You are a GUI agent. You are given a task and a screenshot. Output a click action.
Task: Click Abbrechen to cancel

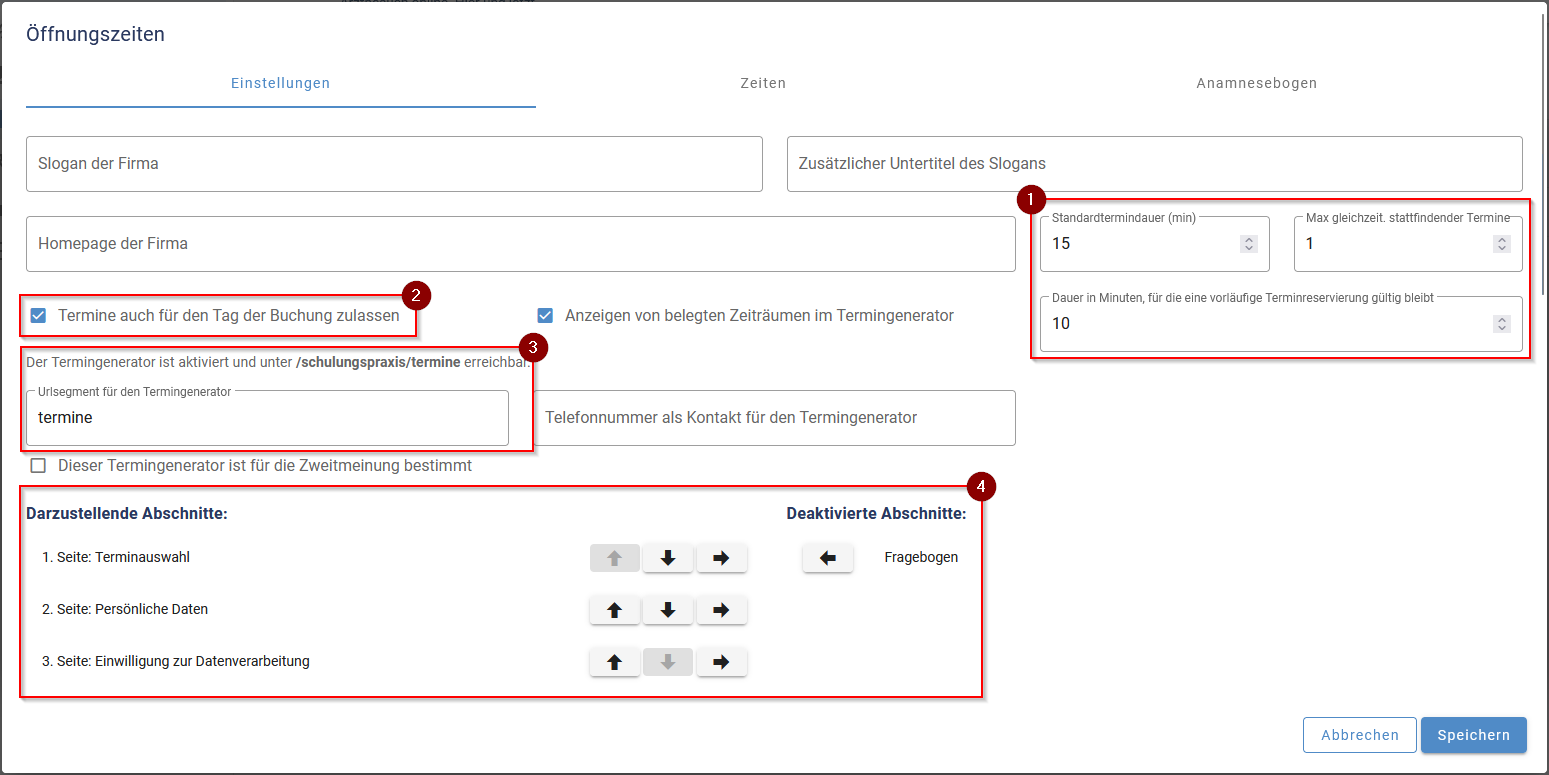pos(1359,735)
